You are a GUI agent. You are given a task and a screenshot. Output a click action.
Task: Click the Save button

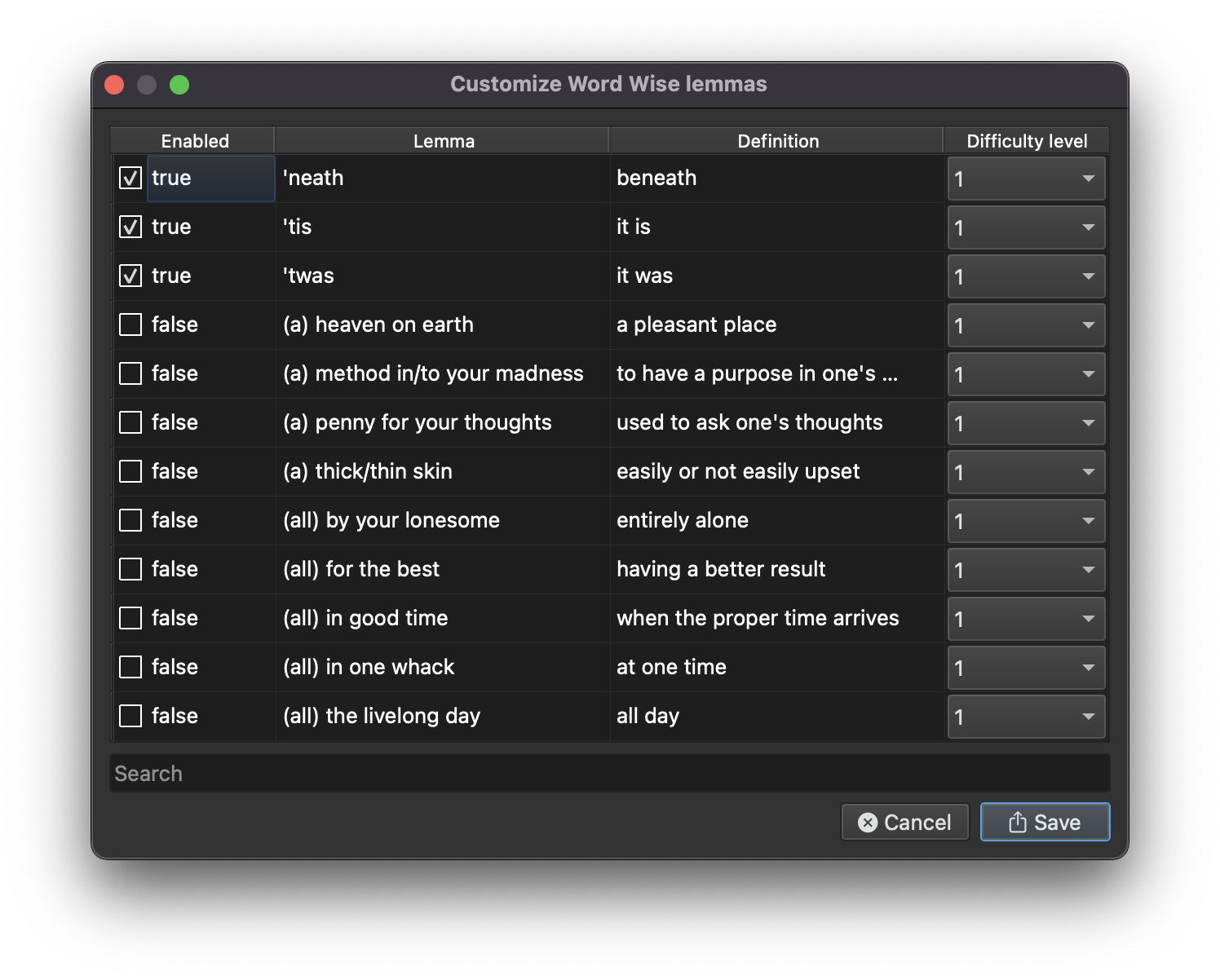(1045, 822)
